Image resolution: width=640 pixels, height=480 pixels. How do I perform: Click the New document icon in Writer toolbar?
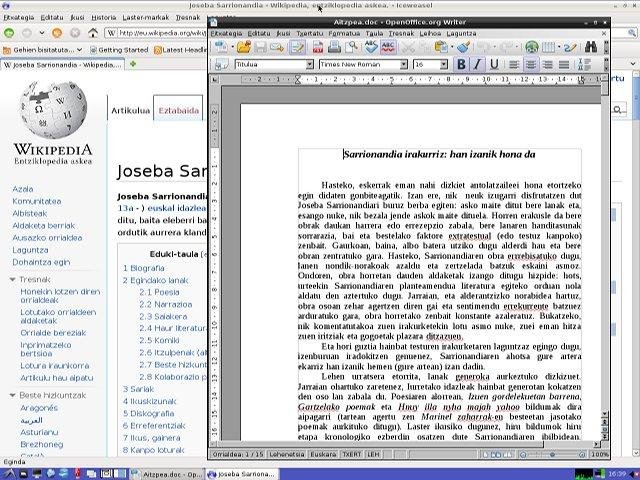tap(221, 47)
